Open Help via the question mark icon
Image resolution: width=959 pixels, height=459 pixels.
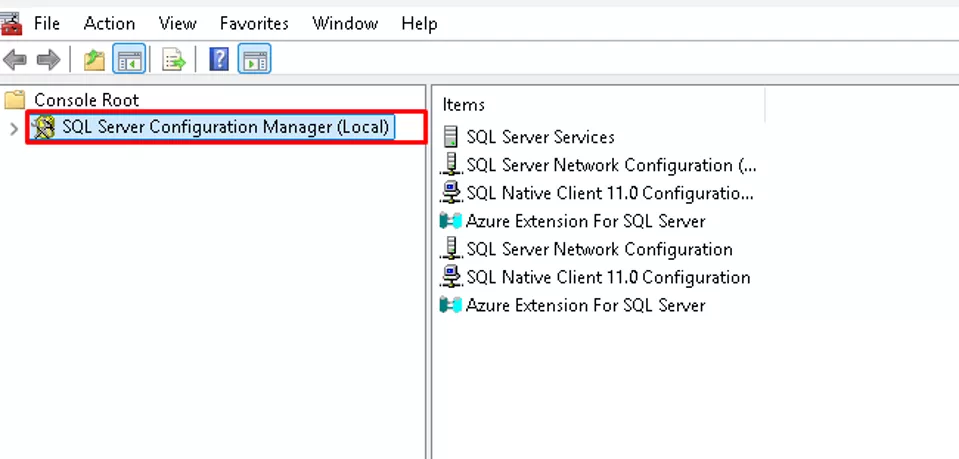coord(219,59)
